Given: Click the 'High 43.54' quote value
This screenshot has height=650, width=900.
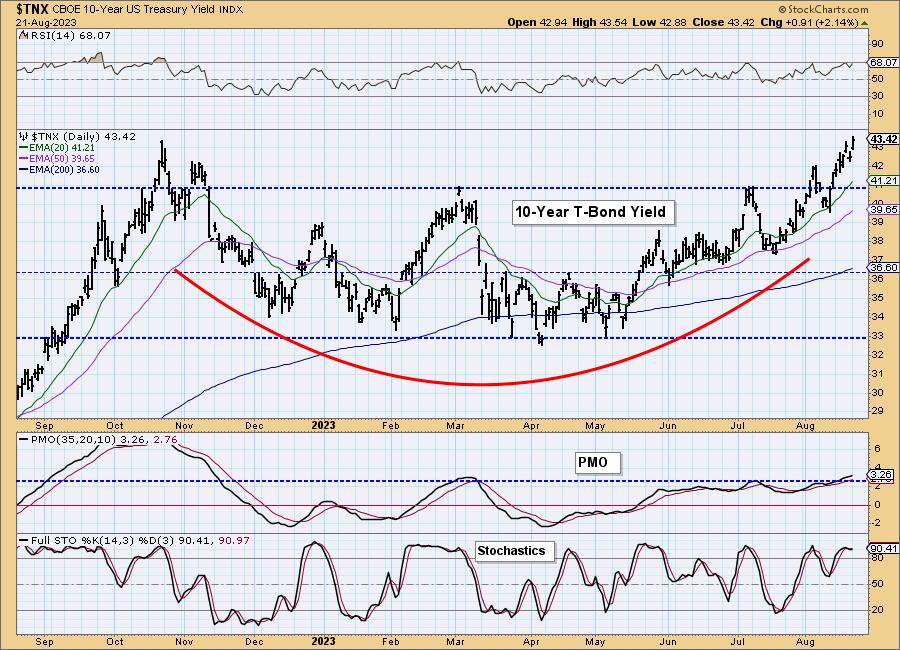Looking at the screenshot, I should (x=599, y=22).
